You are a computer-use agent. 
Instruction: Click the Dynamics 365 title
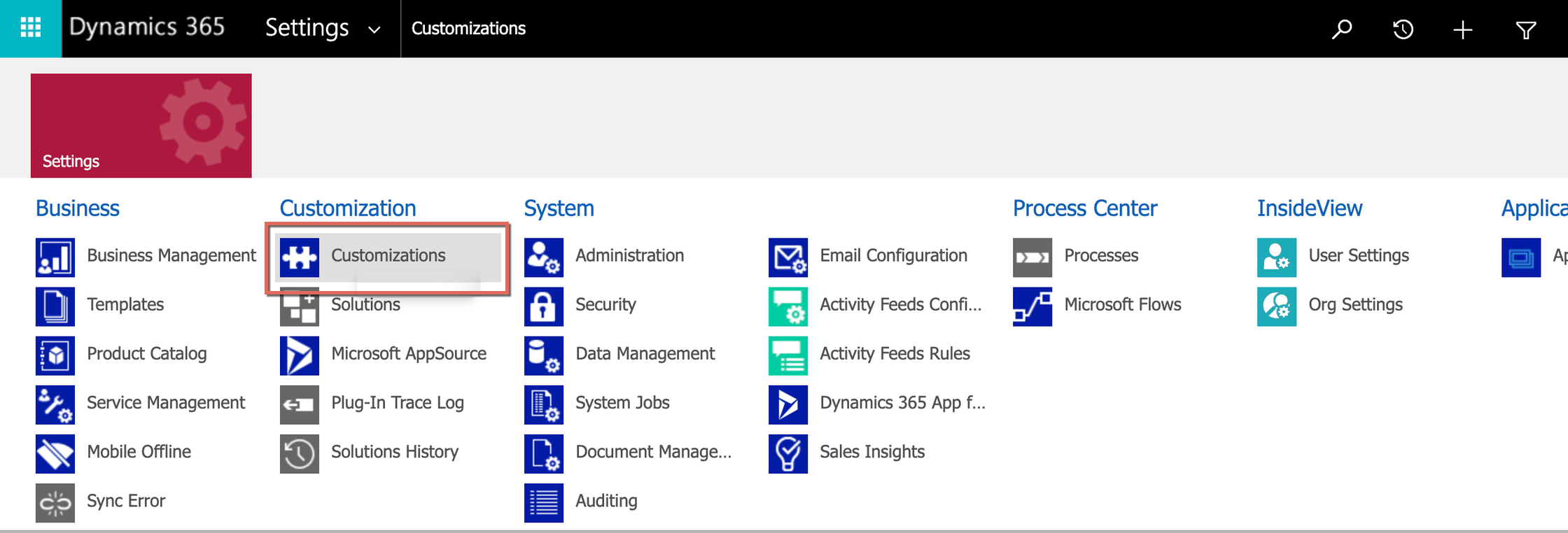pyautogui.click(x=147, y=27)
